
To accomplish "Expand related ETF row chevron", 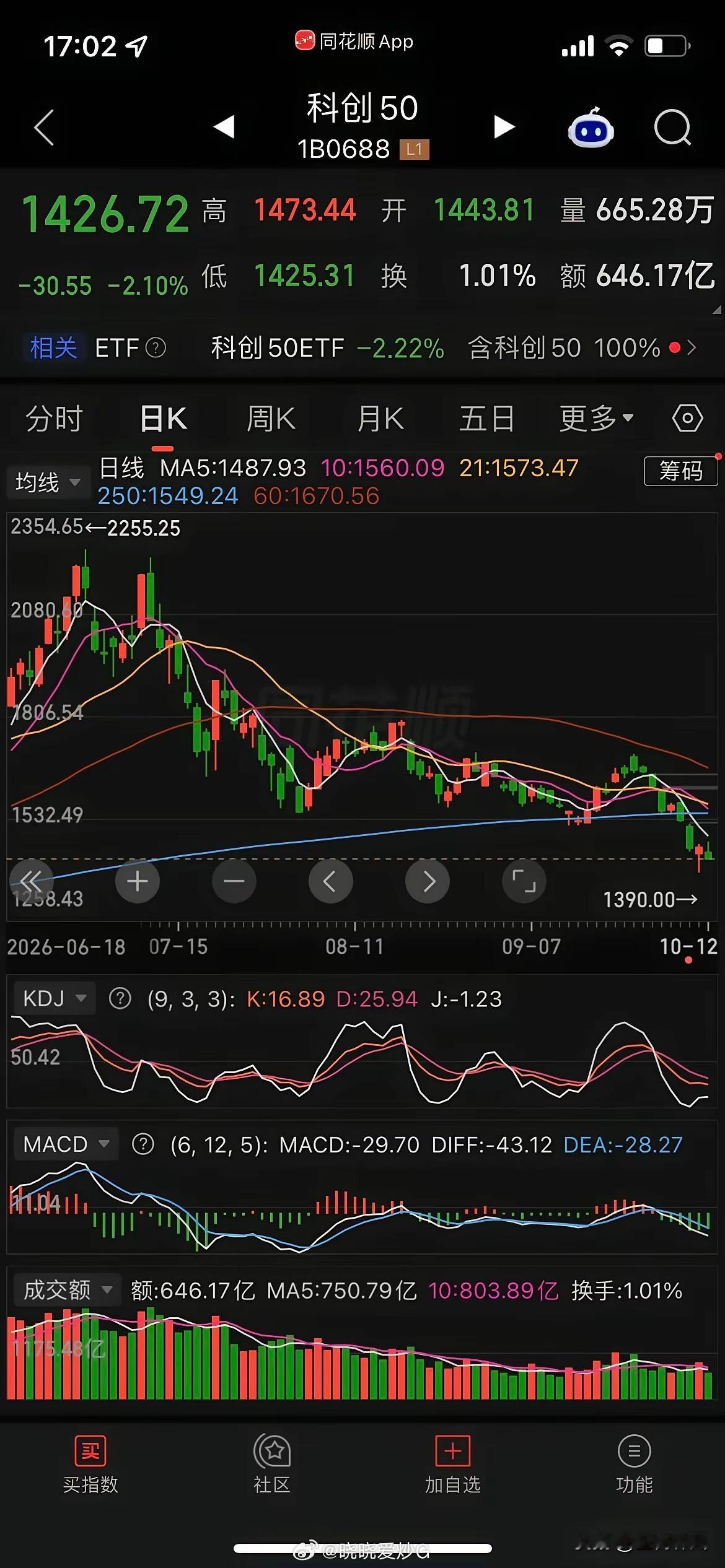I will point(692,348).
